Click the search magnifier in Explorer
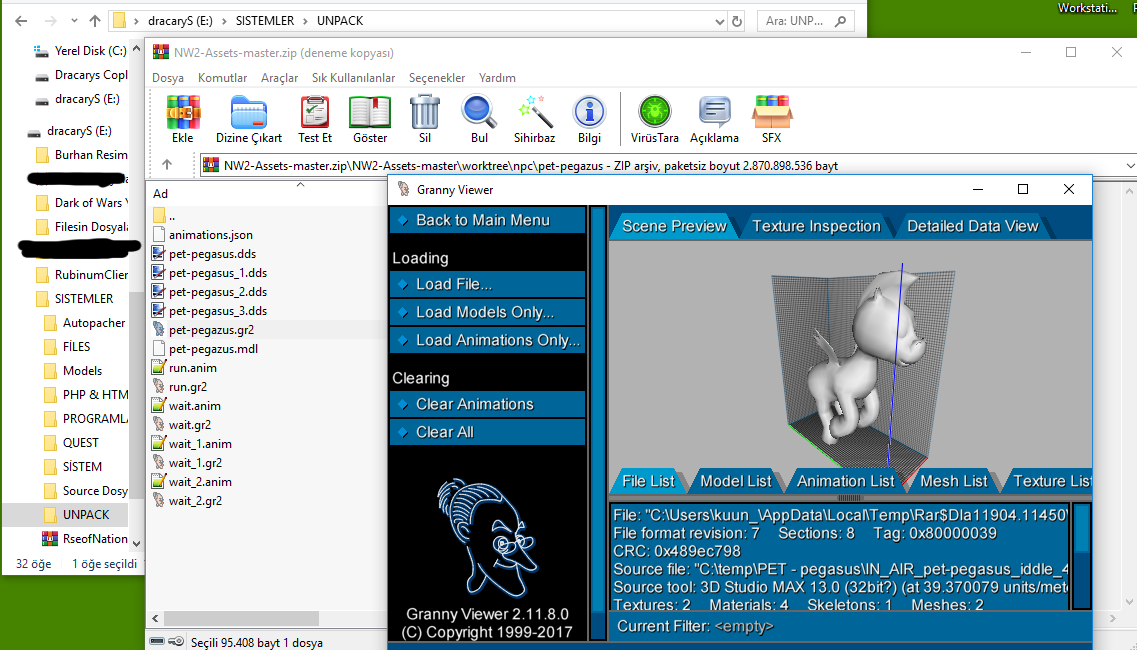 840,21
